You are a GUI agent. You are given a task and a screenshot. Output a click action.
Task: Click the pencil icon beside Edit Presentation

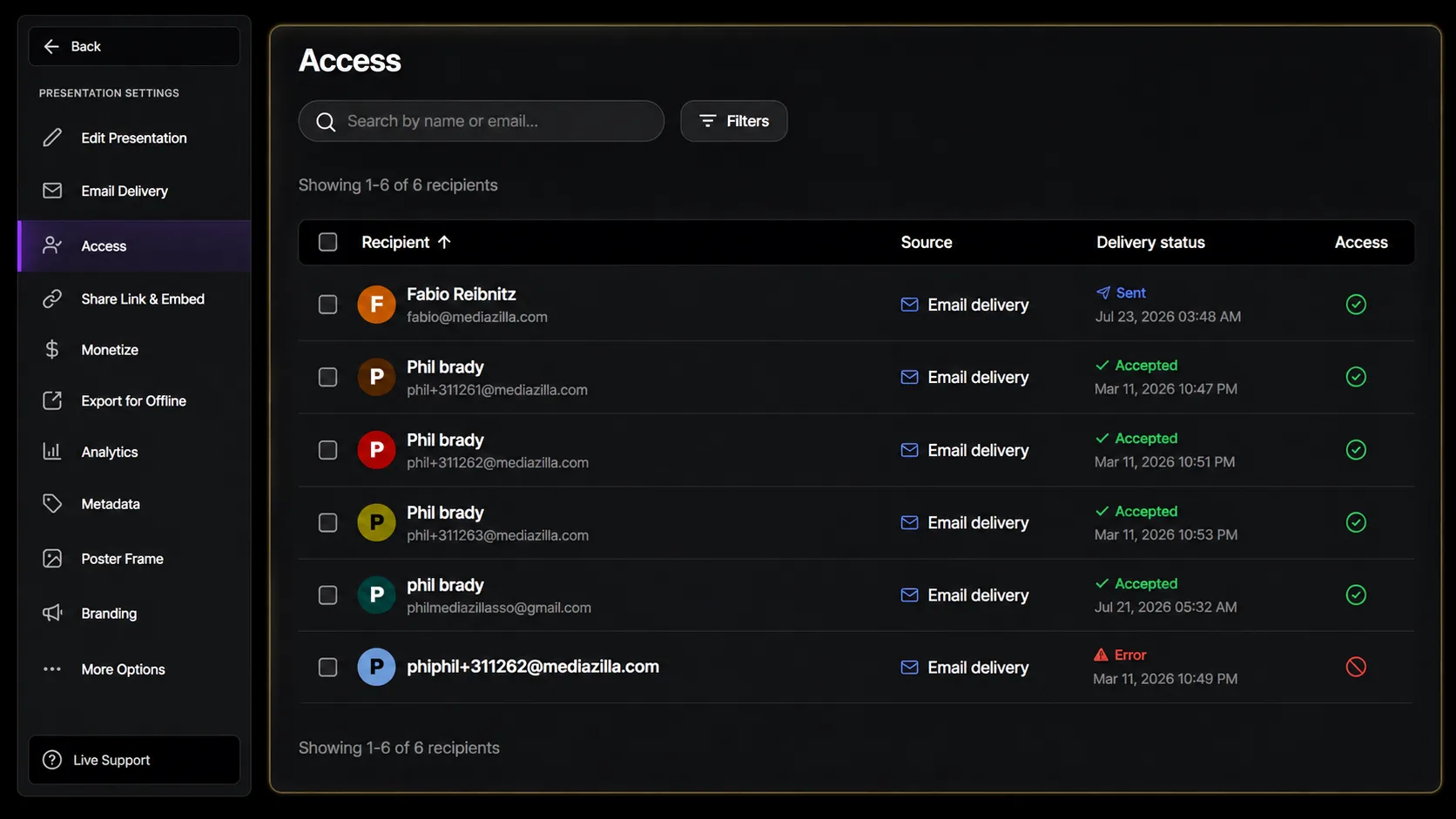52,138
